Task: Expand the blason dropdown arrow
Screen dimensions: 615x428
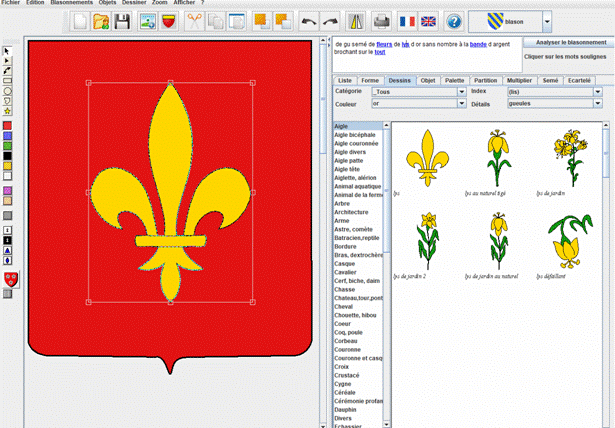Action: (x=547, y=20)
